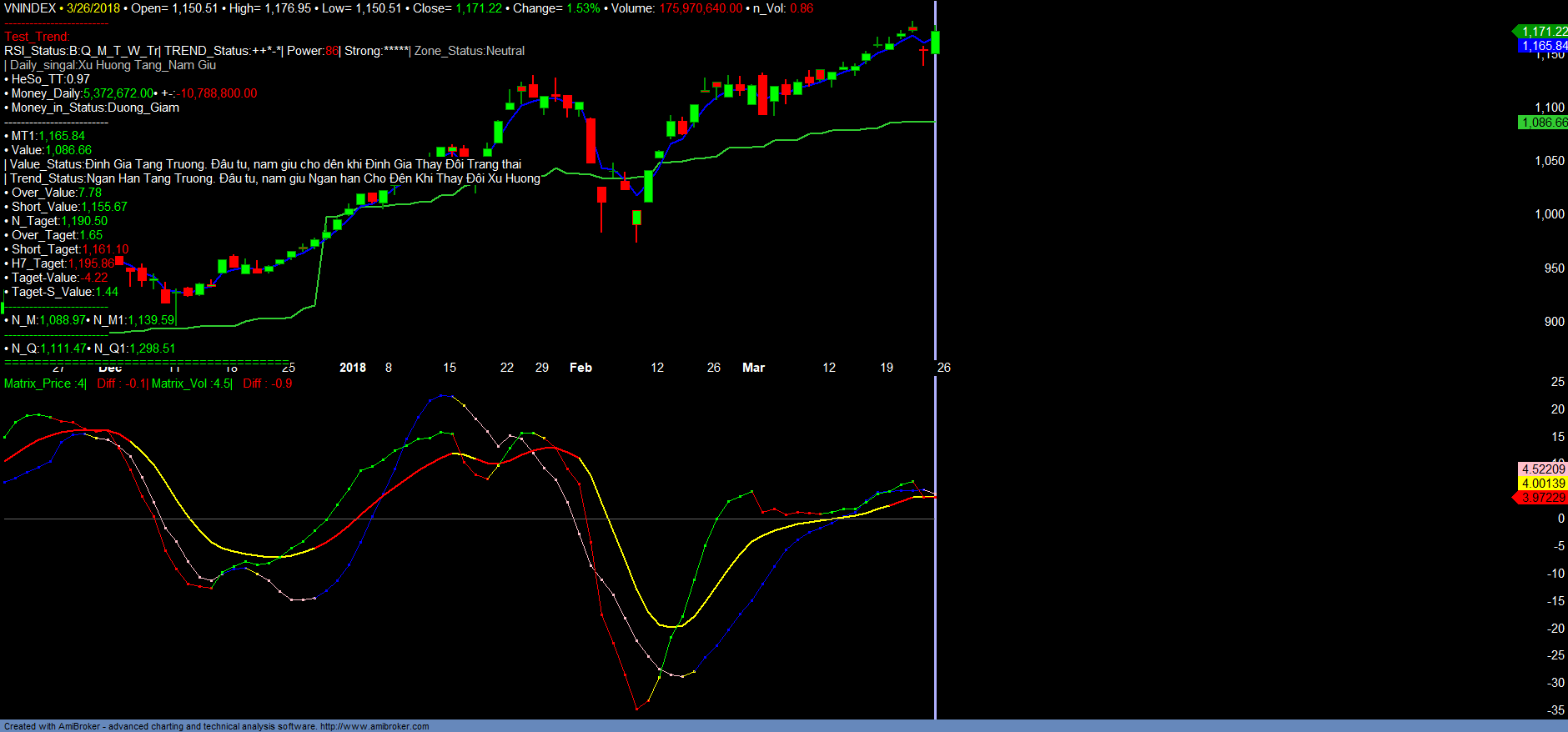Image resolution: width=1568 pixels, height=732 pixels.
Task: Select the green 1,171.22 price tag
Action: tap(1543, 32)
